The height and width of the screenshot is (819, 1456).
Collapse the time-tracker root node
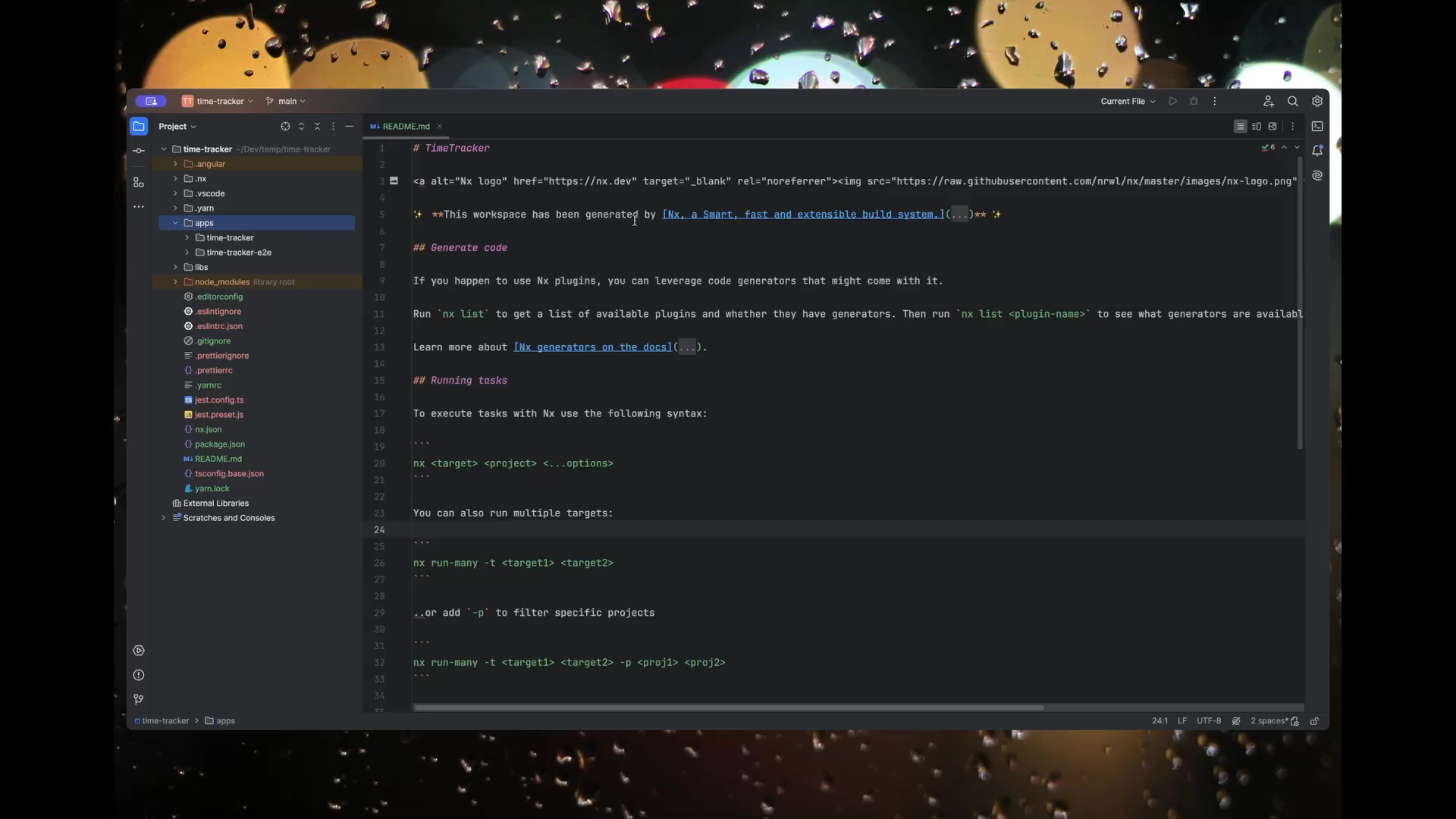[164, 149]
